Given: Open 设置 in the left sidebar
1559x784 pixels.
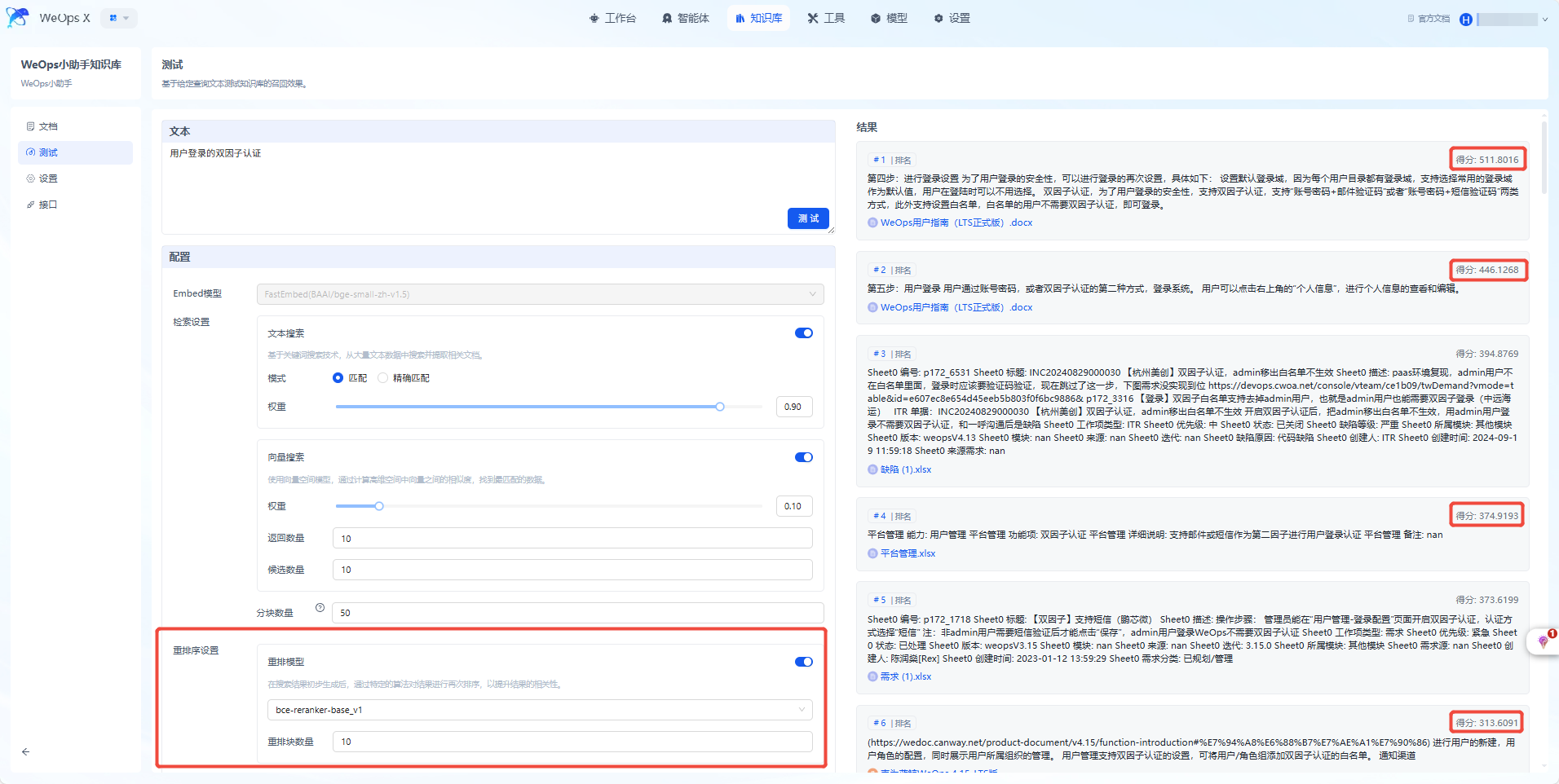Looking at the screenshot, I should pos(75,178).
